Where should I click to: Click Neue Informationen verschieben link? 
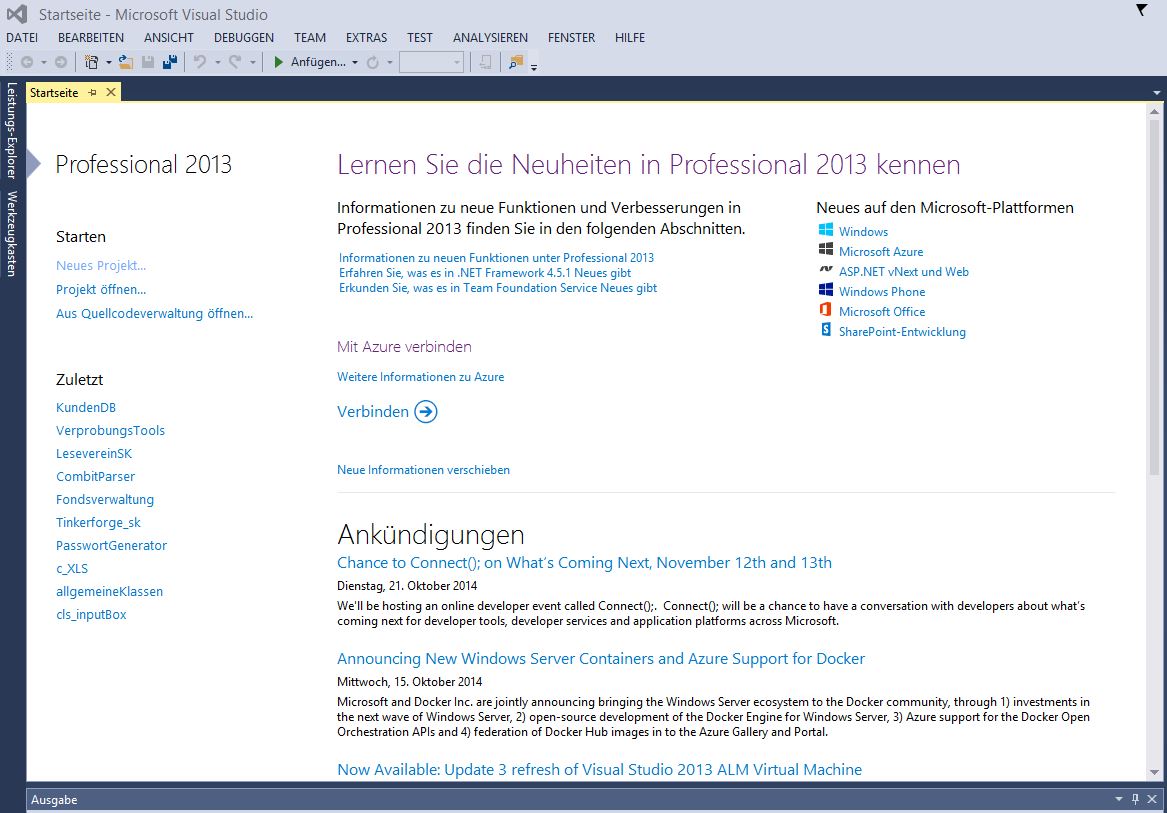coord(423,470)
